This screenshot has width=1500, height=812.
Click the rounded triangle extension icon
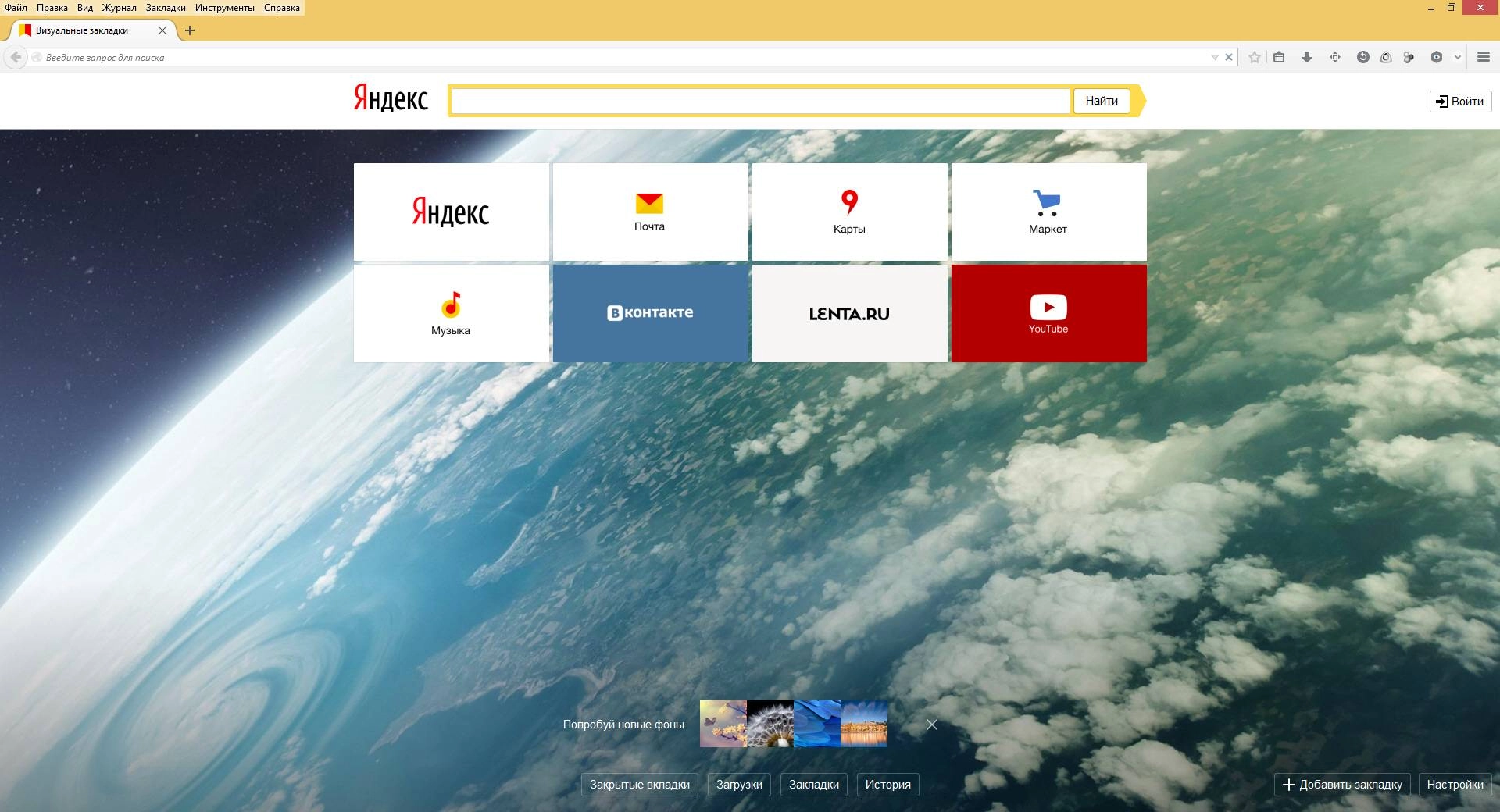(x=1386, y=57)
